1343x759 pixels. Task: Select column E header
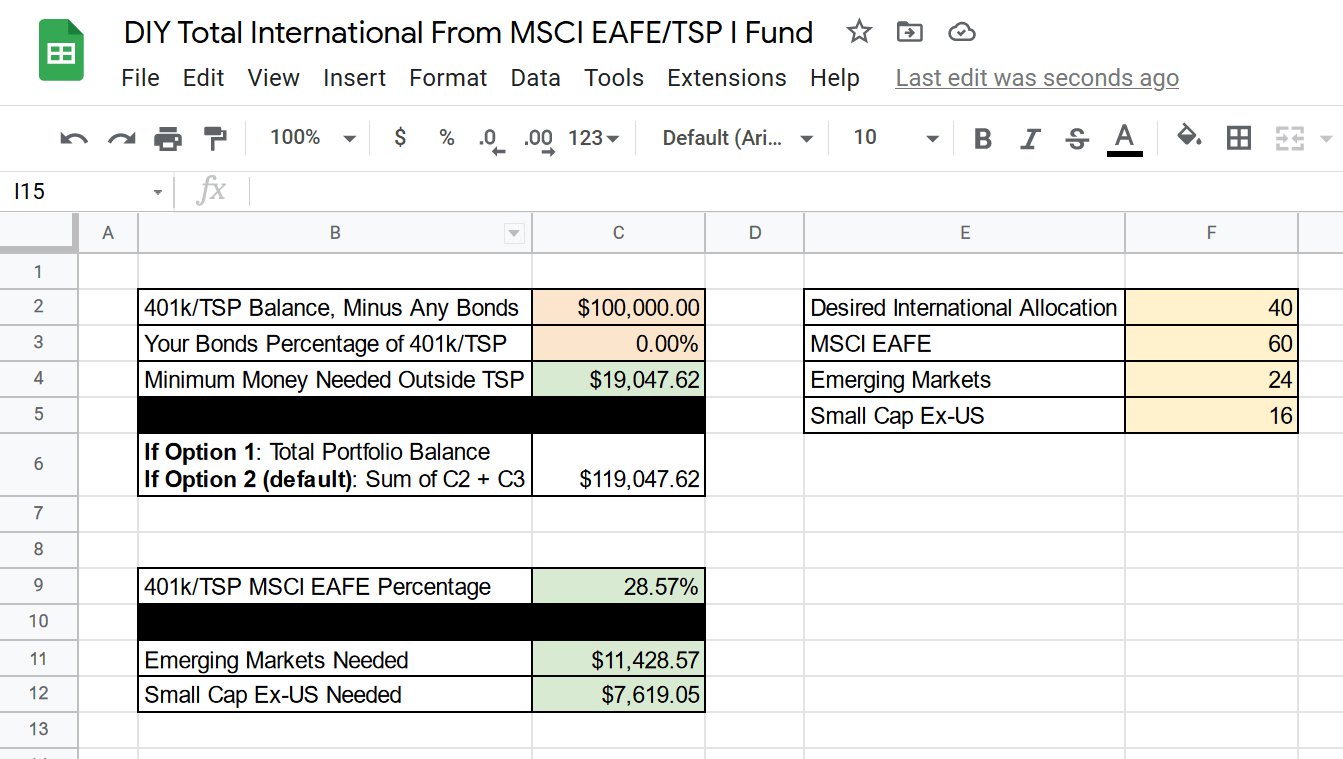point(964,233)
